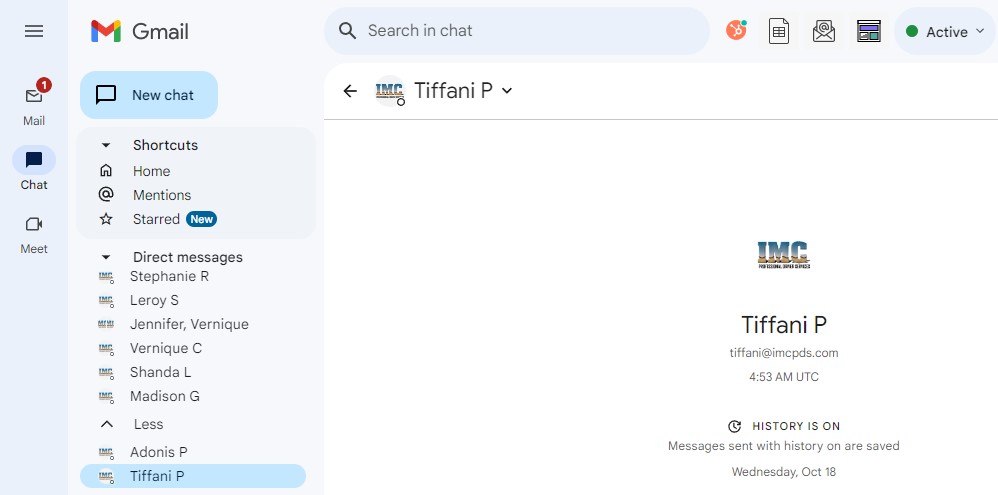Screen dimensions: 998x495
Task: Open the main menu hamburger icon
Action: (34, 31)
